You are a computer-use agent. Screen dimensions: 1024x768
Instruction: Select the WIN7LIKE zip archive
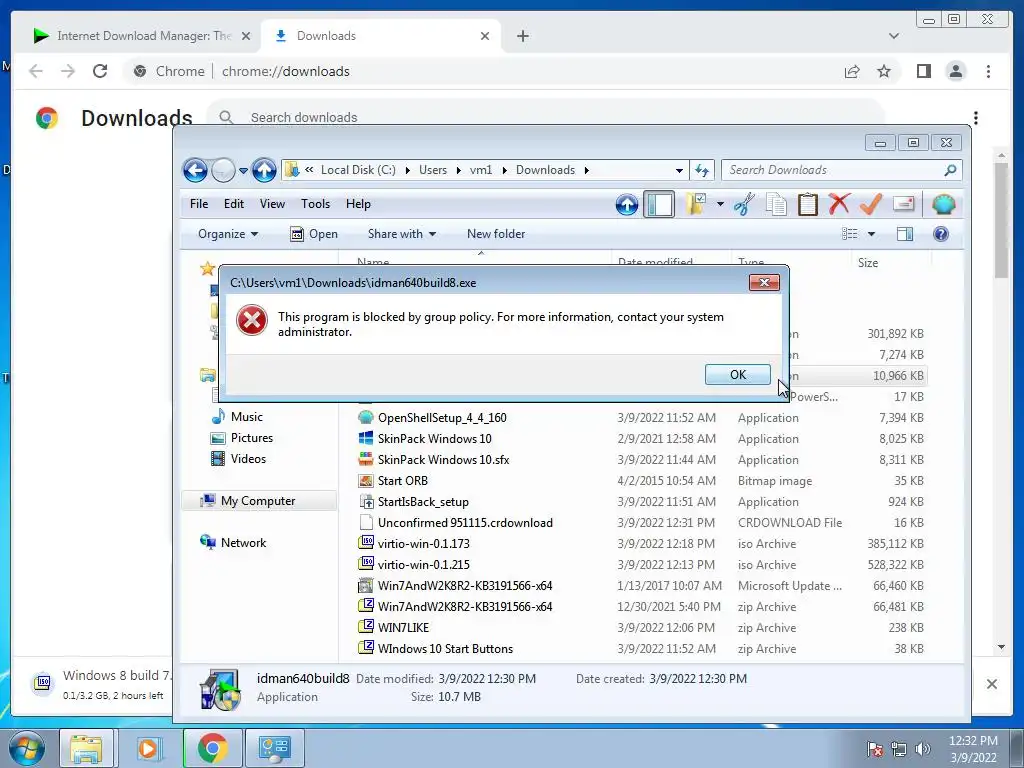403,628
